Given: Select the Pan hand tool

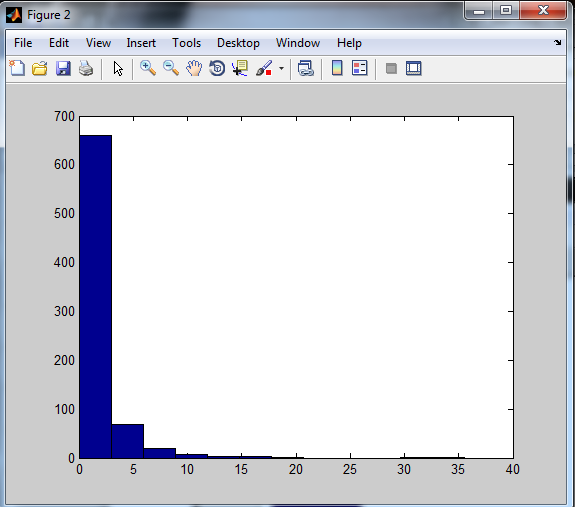Looking at the screenshot, I should (x=194, y=68).
